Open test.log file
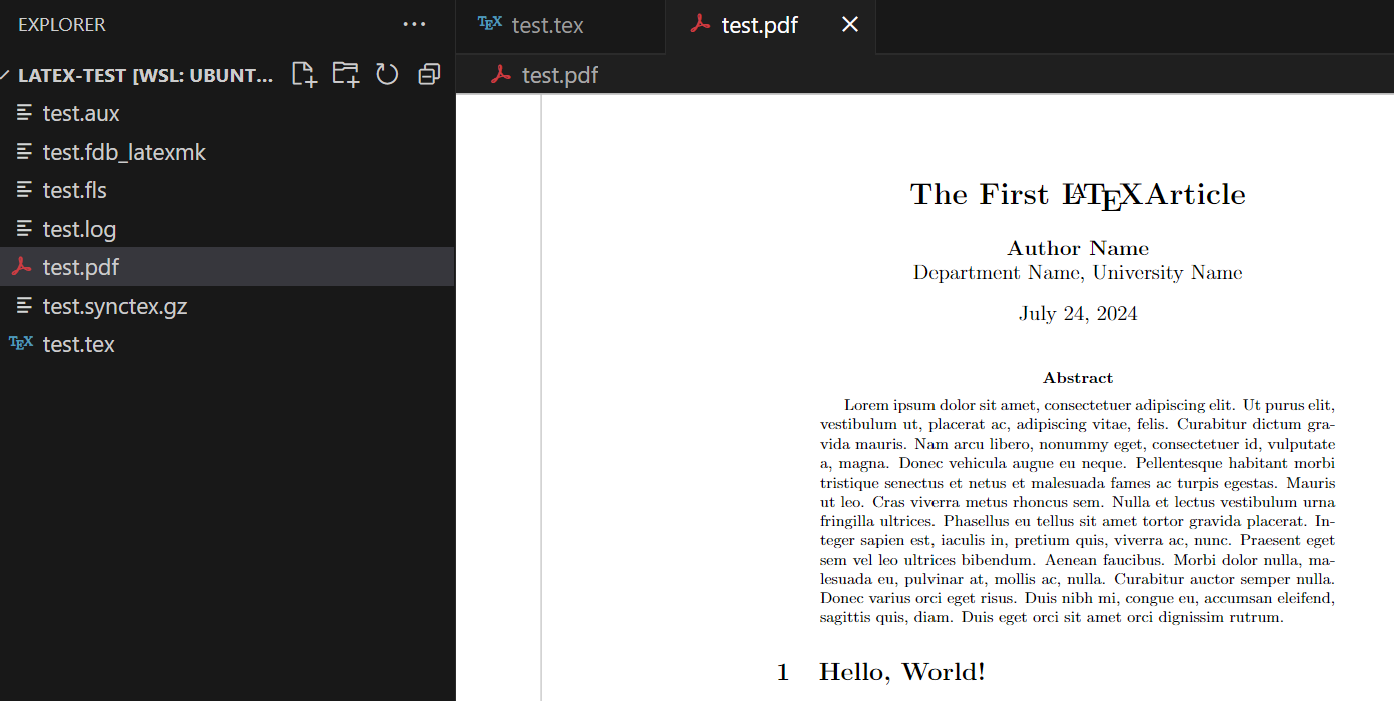 227,229
